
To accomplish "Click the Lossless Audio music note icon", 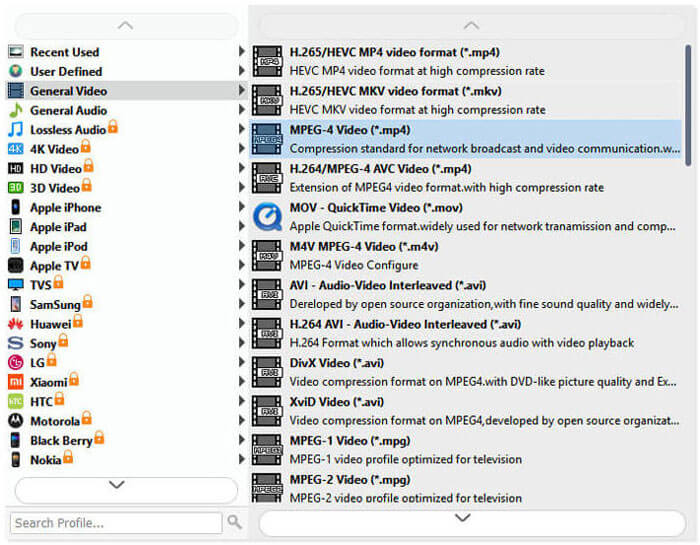I will [x=15, y=130].
